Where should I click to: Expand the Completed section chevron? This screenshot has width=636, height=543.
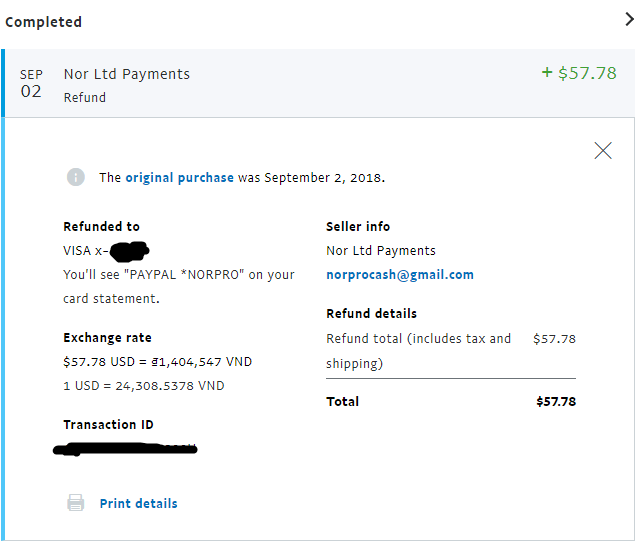627,19
